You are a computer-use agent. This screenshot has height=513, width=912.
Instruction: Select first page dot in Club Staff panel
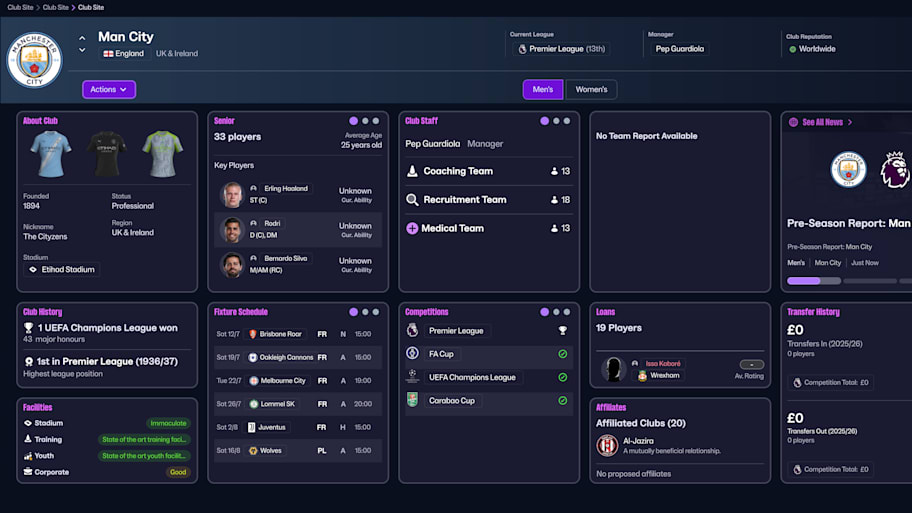click(x=544, y=121)
